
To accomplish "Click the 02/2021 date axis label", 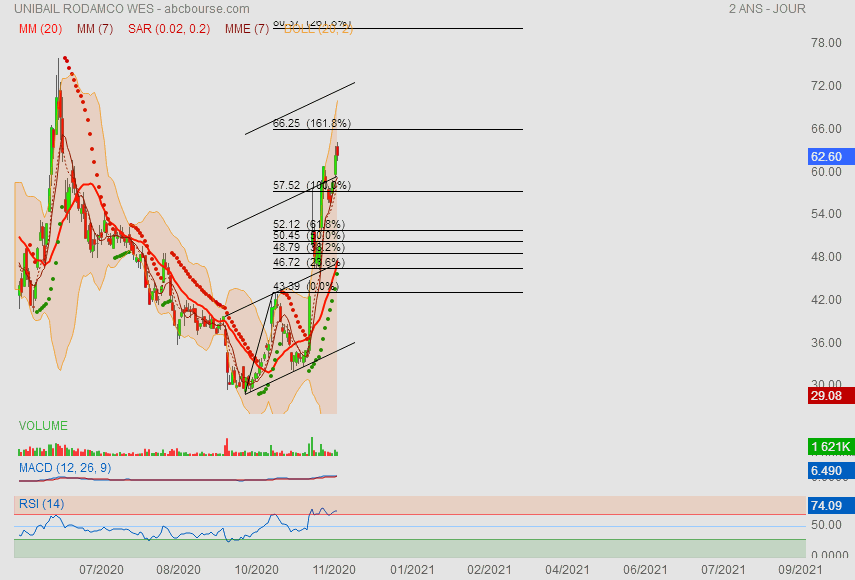I will 489,570.
